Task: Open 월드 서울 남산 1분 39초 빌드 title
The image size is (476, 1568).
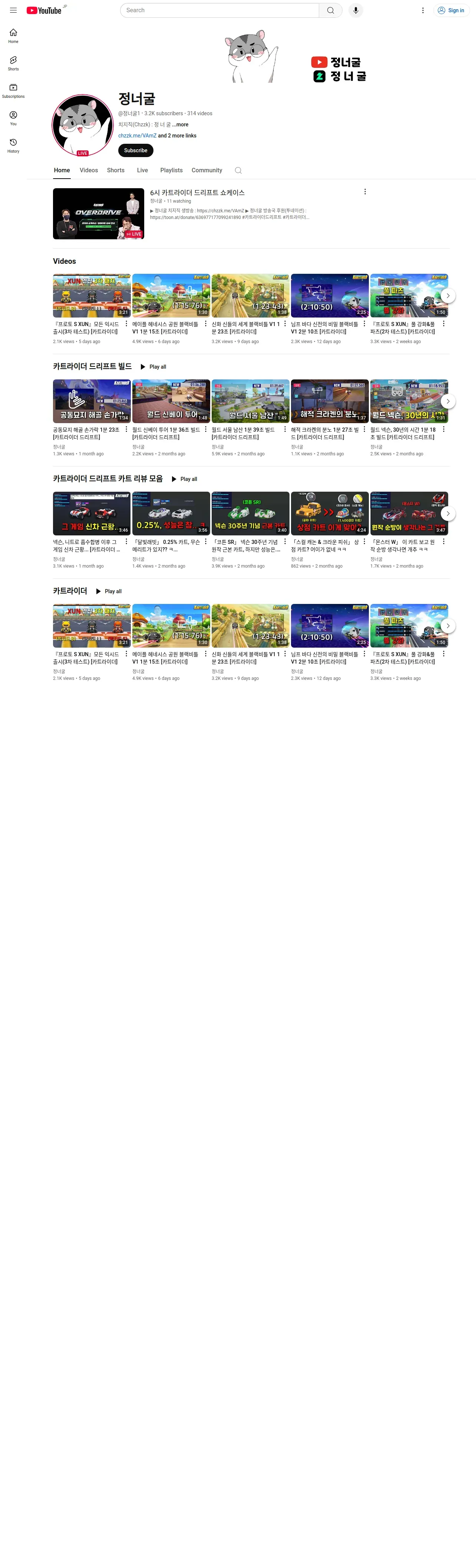Action: [x=244, y=433]
